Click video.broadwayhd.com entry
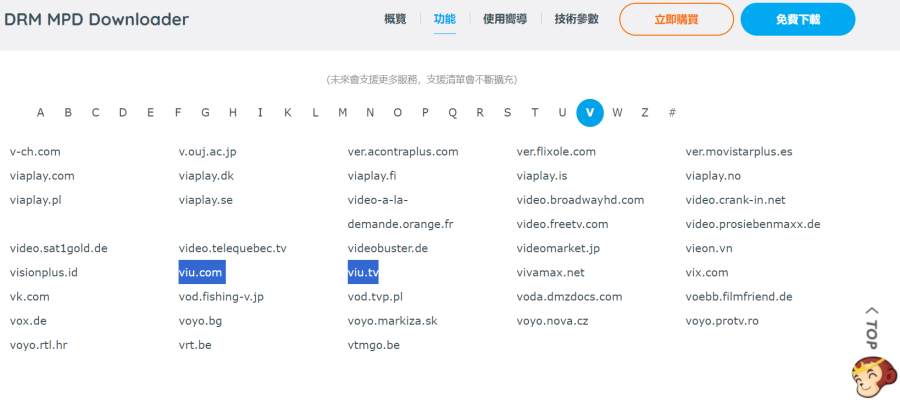900x400 pixels. (x=580, y=200)
